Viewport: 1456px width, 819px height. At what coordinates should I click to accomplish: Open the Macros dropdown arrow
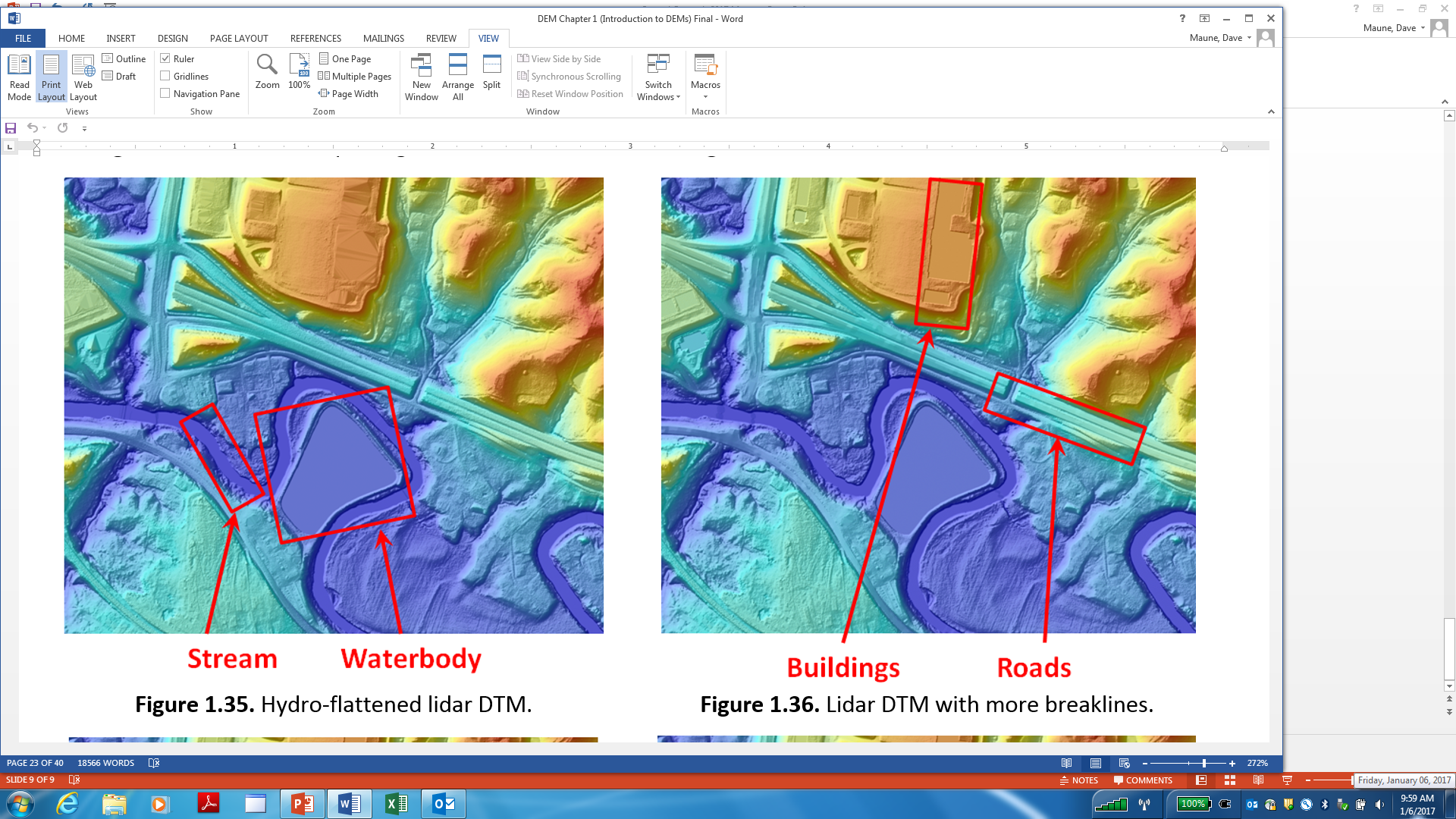tap(705, 96)
